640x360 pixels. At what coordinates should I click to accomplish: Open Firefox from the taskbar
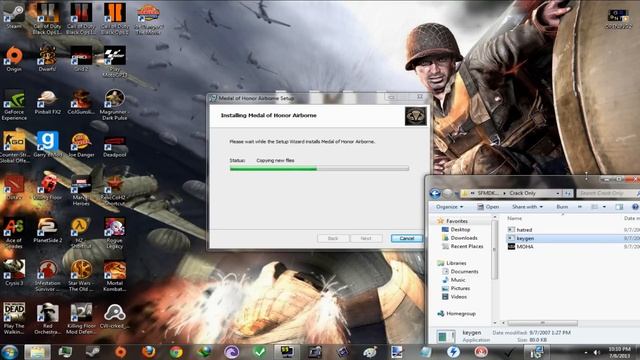(x=149, y=351)
